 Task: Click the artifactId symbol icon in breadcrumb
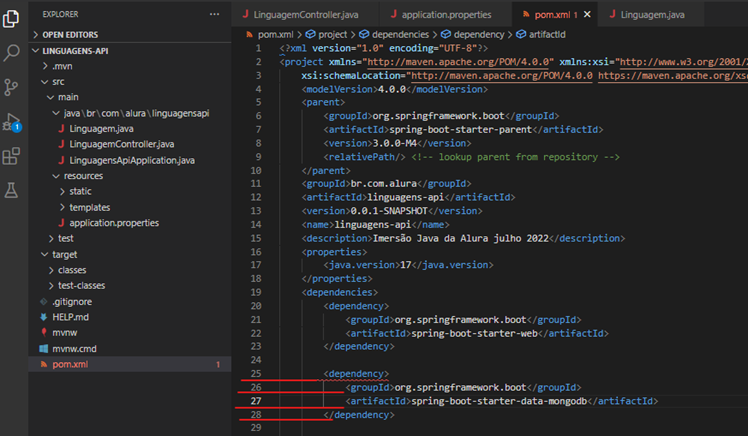pyautogui.click(x=521, y=34)
